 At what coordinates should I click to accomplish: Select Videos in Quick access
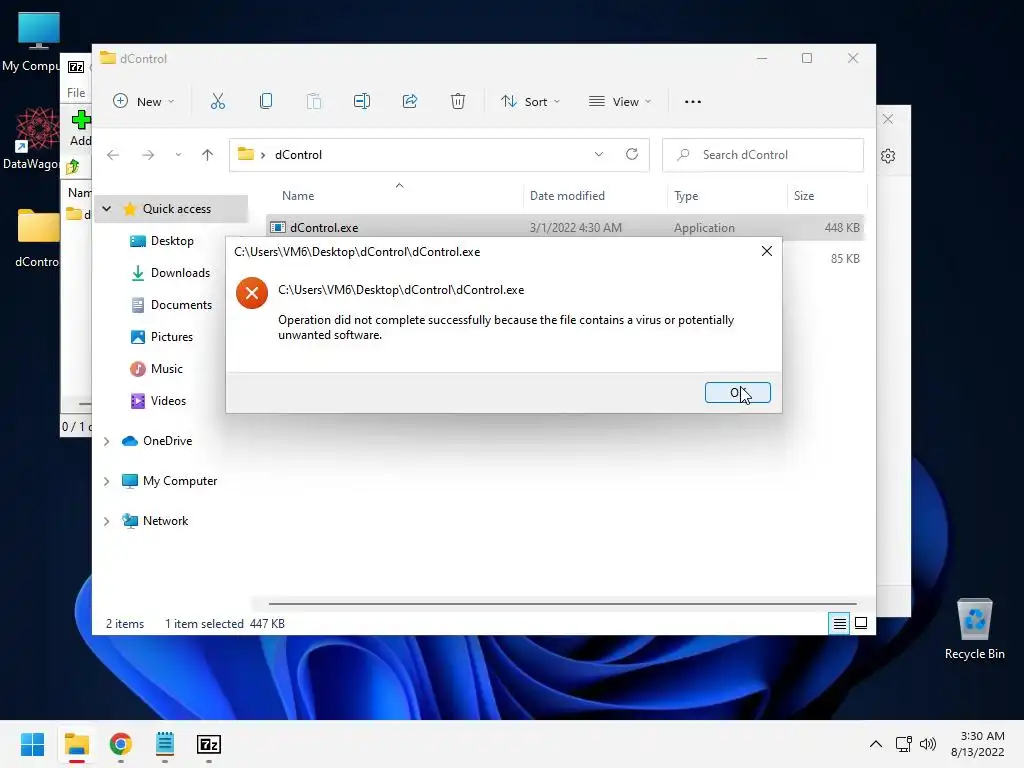[x=168, y=401]
